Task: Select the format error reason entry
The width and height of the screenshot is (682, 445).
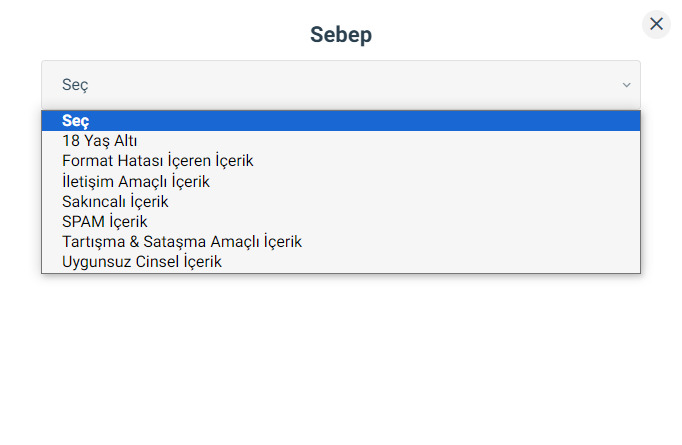Action: [341, 161]
